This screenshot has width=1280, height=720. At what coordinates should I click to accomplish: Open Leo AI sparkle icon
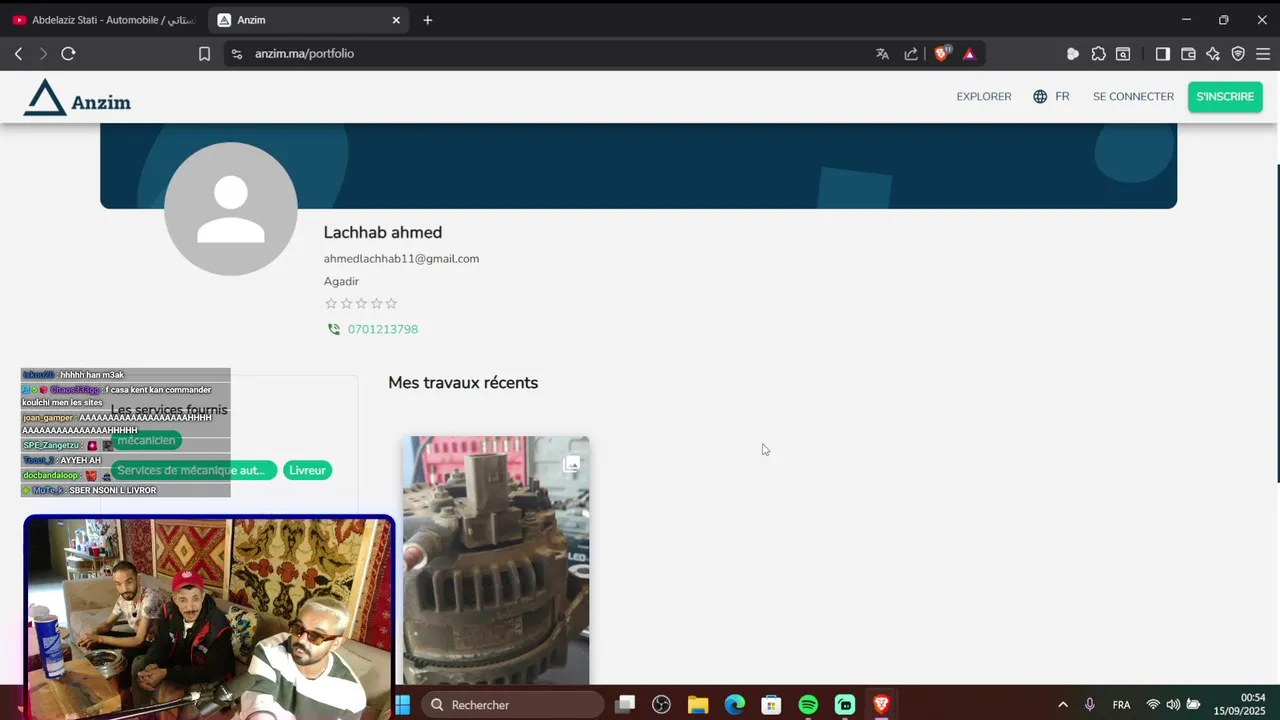tap(1213, 54)
